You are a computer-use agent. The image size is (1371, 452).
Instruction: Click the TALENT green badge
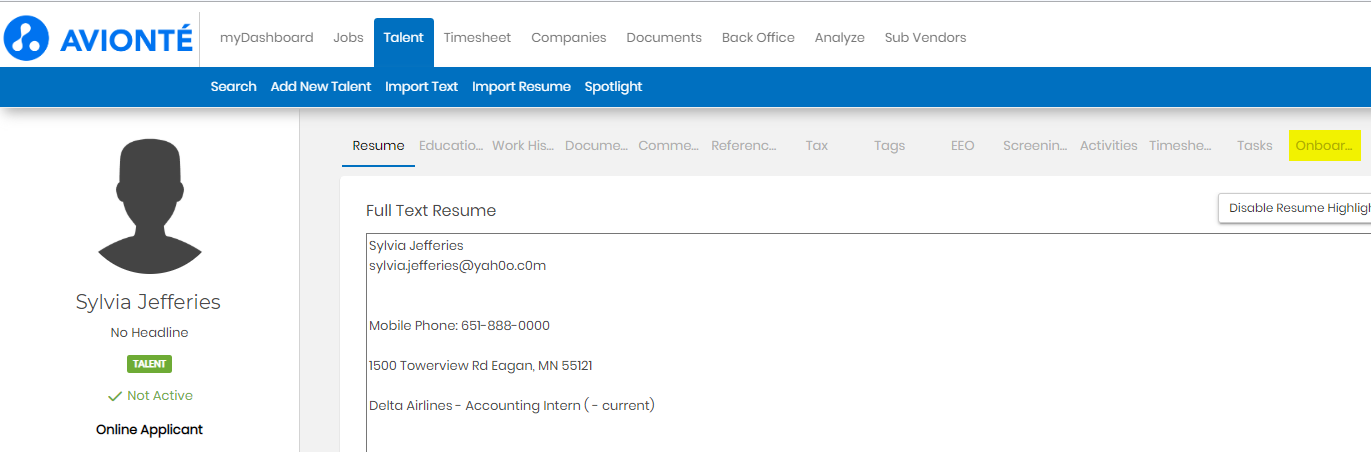click(149, 364)
